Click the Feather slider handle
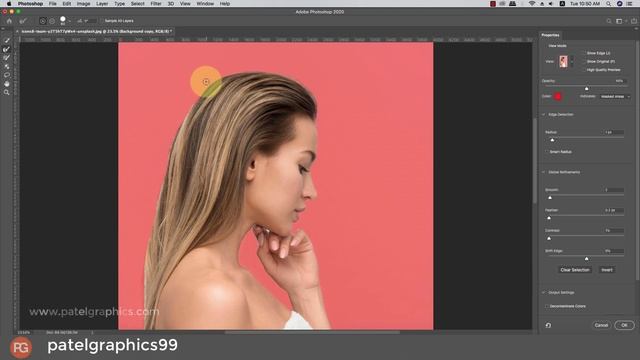640x360 pixels. point(549,218)
